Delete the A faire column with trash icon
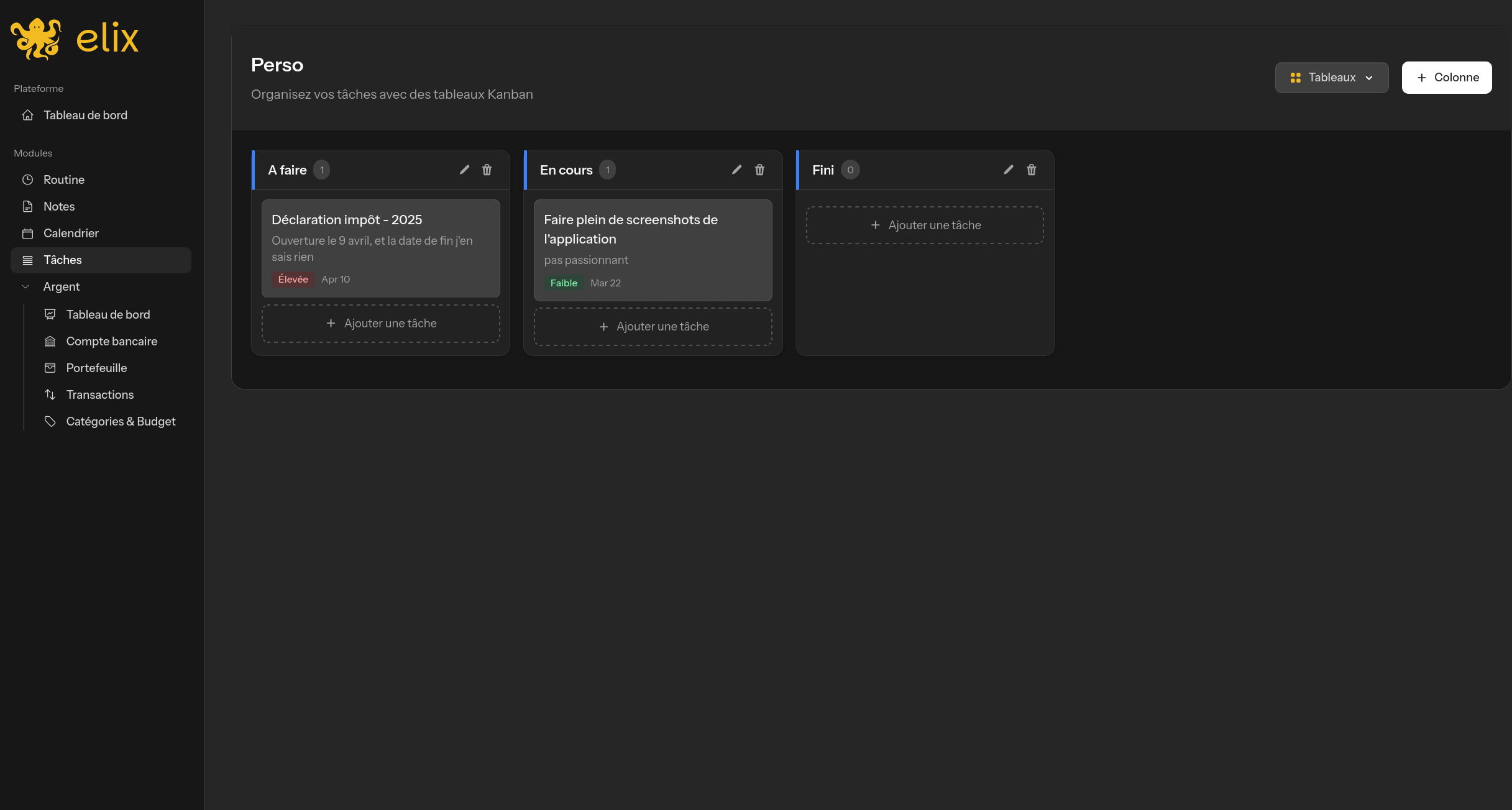The image size is (1512, 810). (487, 169)
